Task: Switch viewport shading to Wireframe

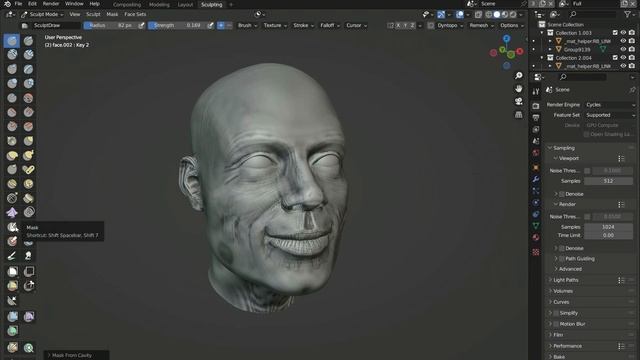Action: tap(489, 14)
